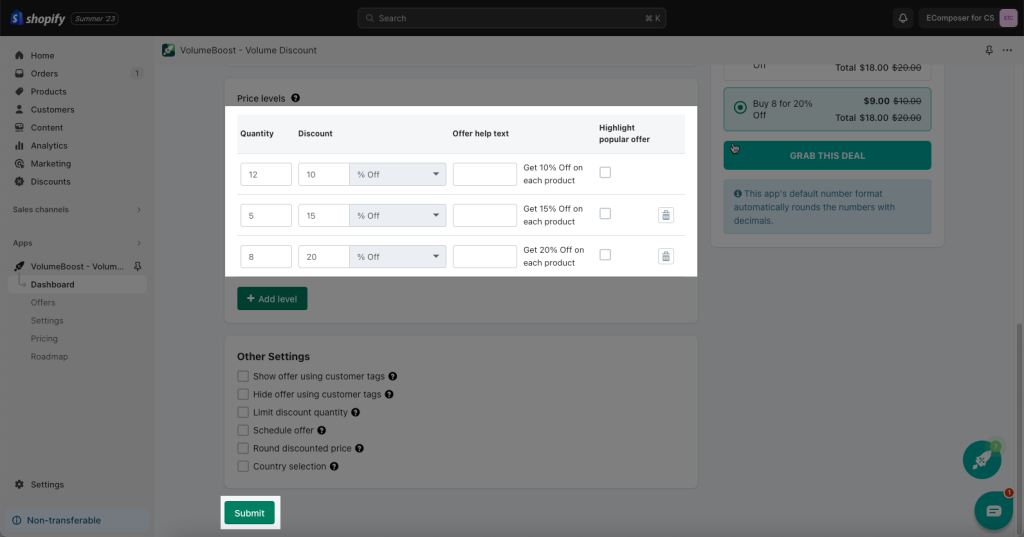
Task: Open % Off dropdown in quantity 12 row
Action: pos(398,174)
